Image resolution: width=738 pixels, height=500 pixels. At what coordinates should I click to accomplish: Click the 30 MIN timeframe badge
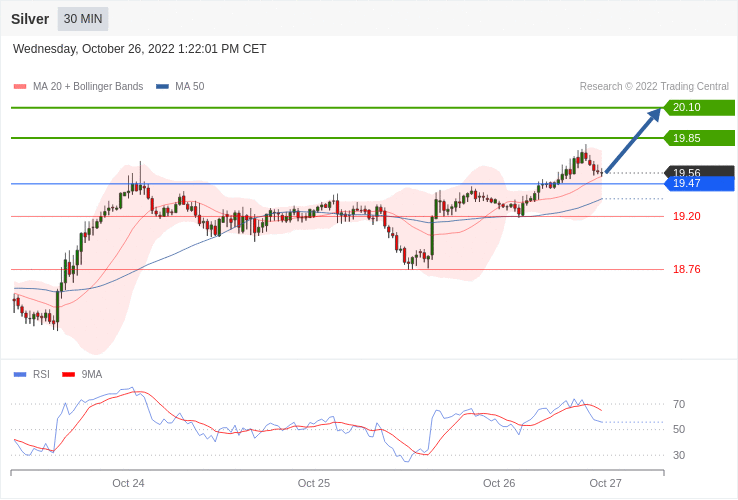pyautogui.click(x=83, y=19)
